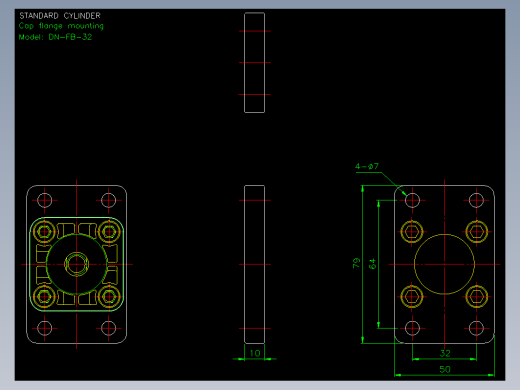Image resolution: width=520 pixels, height=390 pixels.
Task: Pick the 32 horizontal dimension value
Action: (x=445, y=353)
